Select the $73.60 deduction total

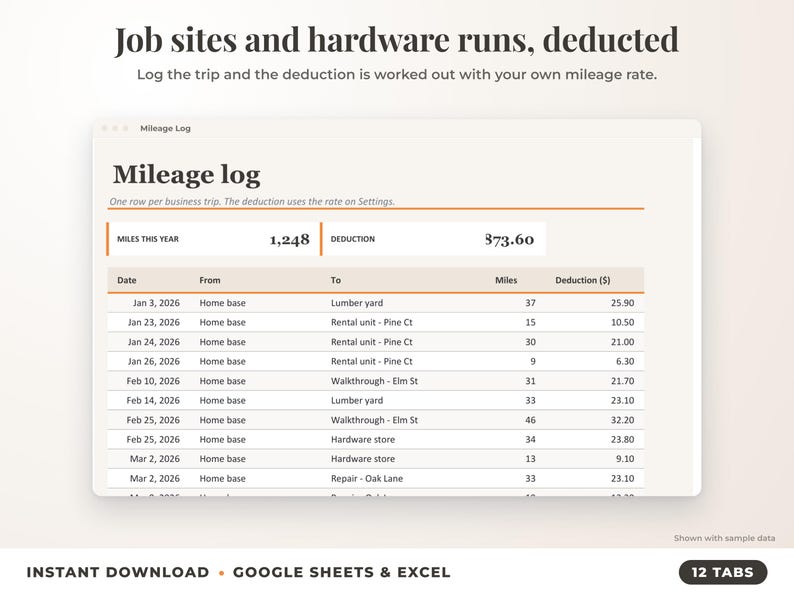[509, 239]
